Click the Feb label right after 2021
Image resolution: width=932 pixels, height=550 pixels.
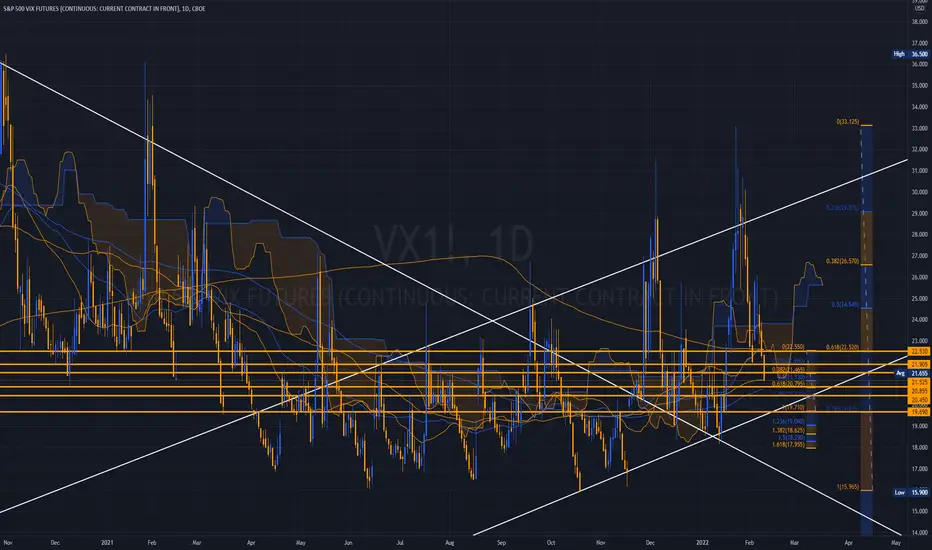pyautogui.click(x=152, y=542)
